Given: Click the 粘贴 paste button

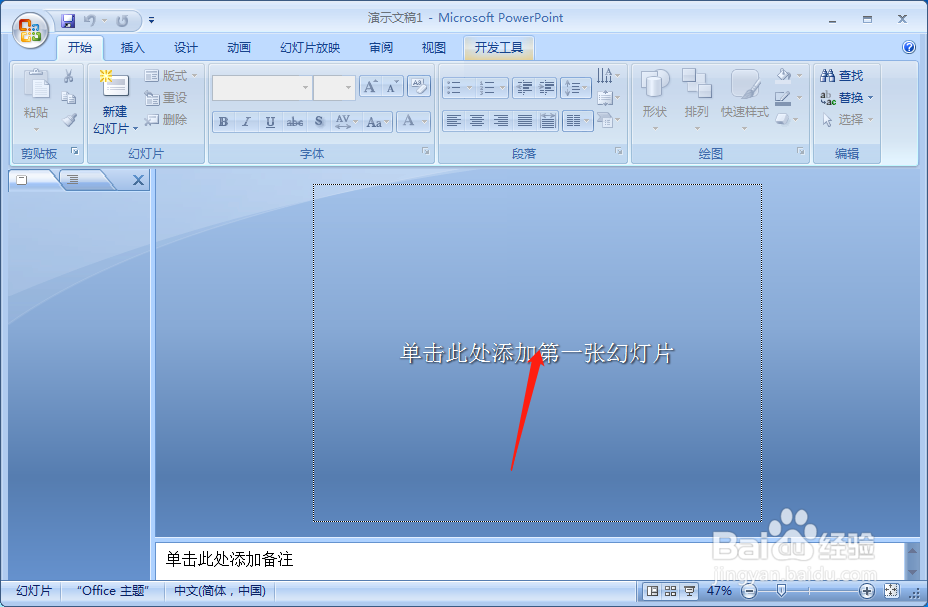Looking at the screenshot, I should point(36,100).
